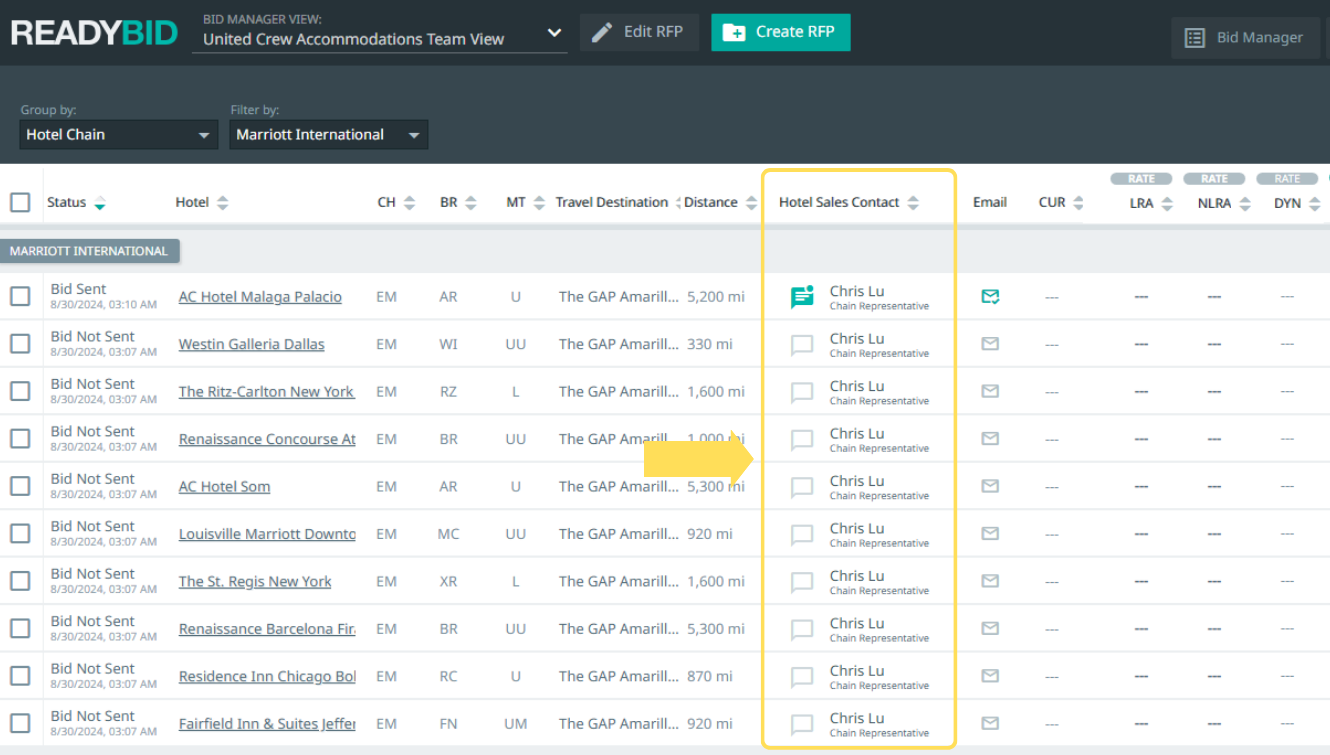Sort by CUR column arrows
Viewport: 1330px width, 755px height.
coord(1078,203)
